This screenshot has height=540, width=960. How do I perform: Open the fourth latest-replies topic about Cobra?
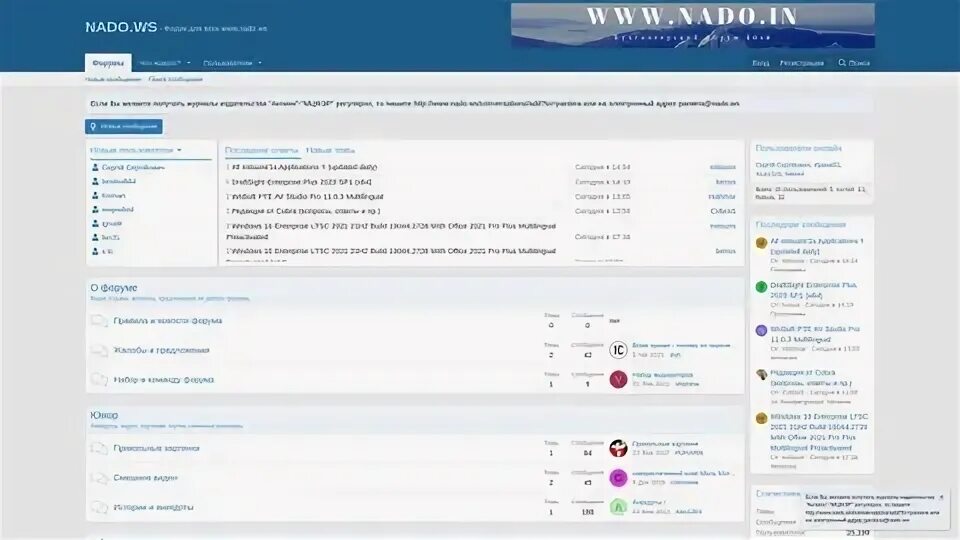coord(306,211)
